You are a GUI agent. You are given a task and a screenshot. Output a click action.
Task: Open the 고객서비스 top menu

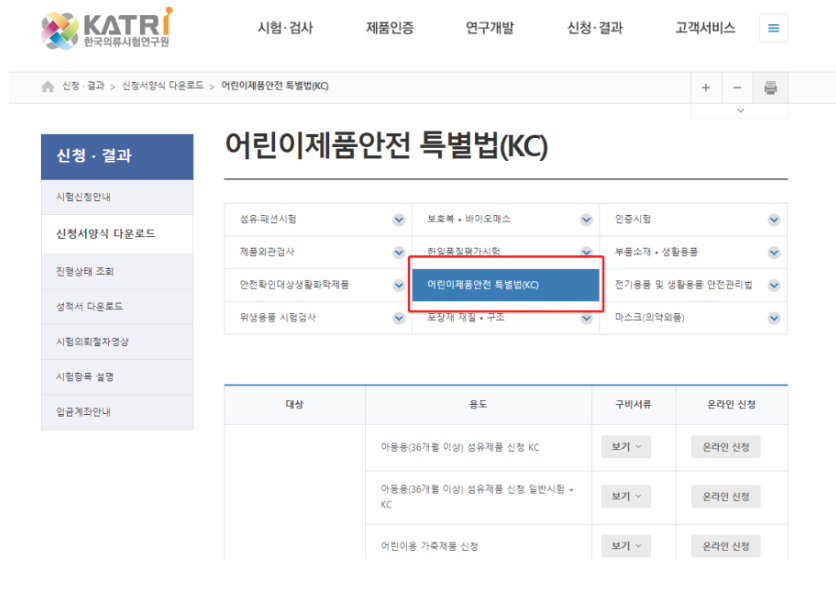[705, 28]
